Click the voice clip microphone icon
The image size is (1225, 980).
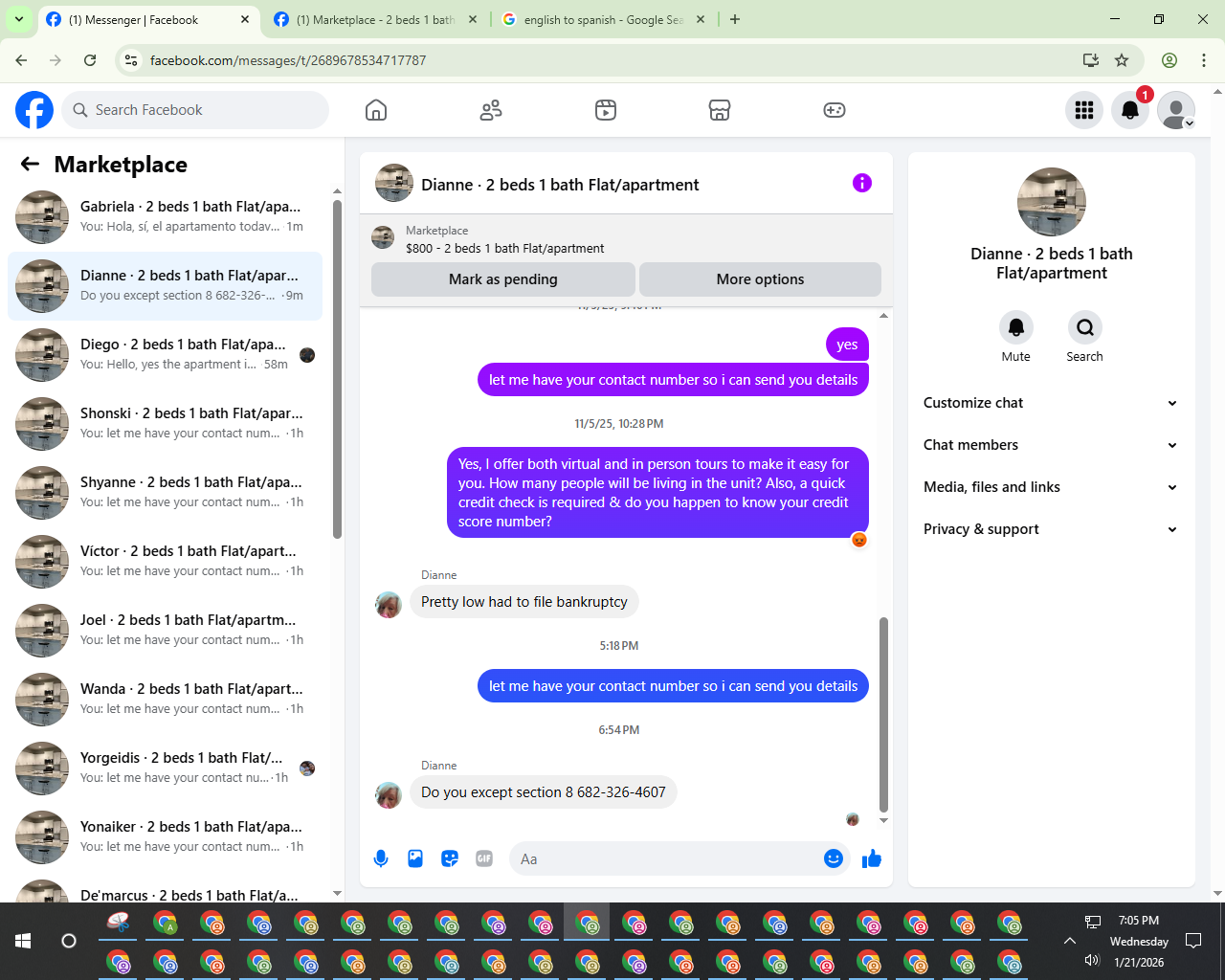pos(381,858)
